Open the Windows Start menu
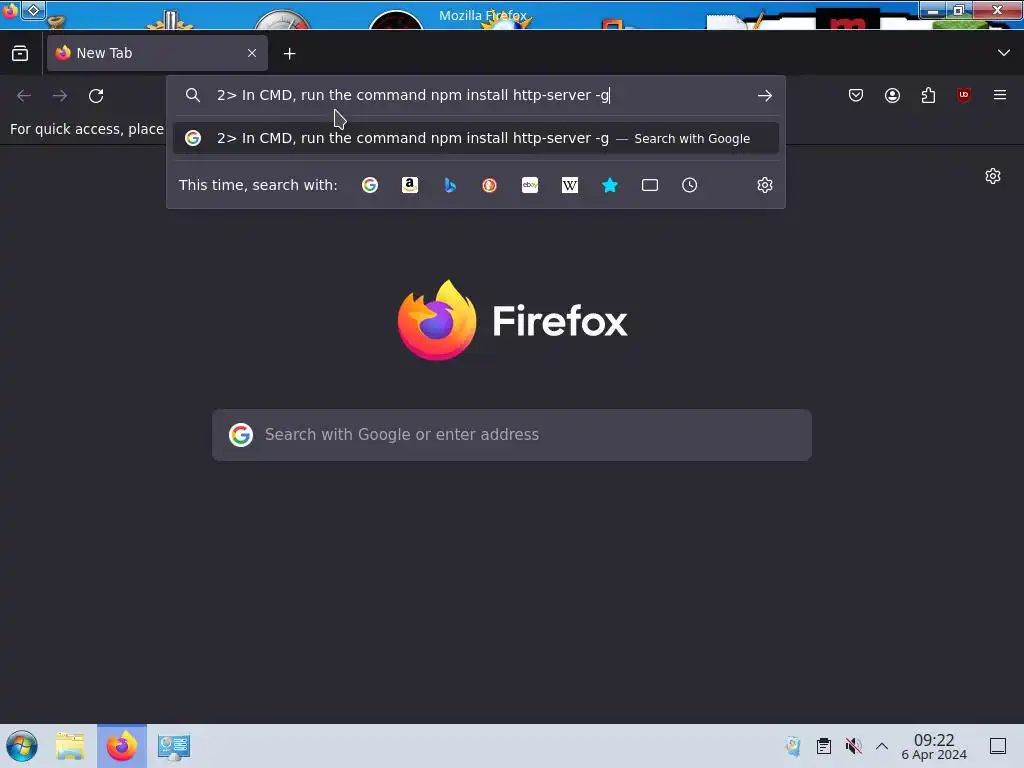This screenshot has width=1024, height=768. [x=22, y=746]
